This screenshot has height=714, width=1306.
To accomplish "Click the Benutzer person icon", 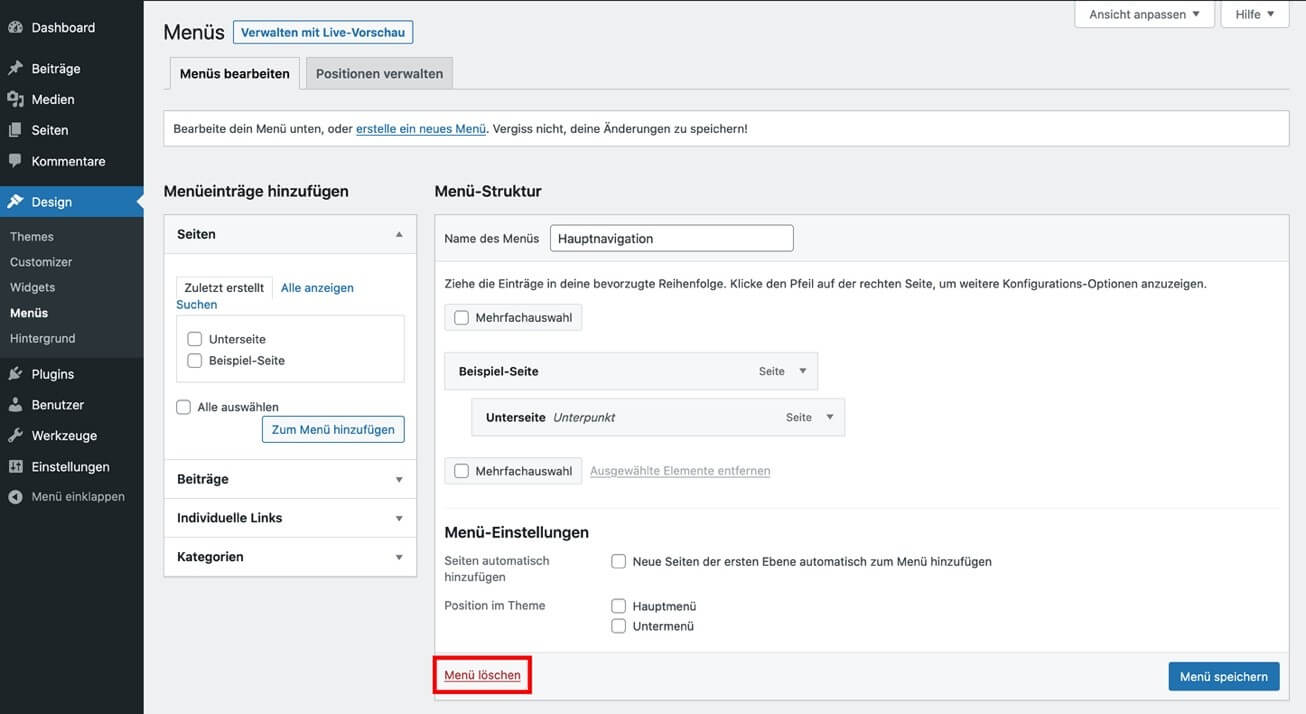I will click(15, 405).
